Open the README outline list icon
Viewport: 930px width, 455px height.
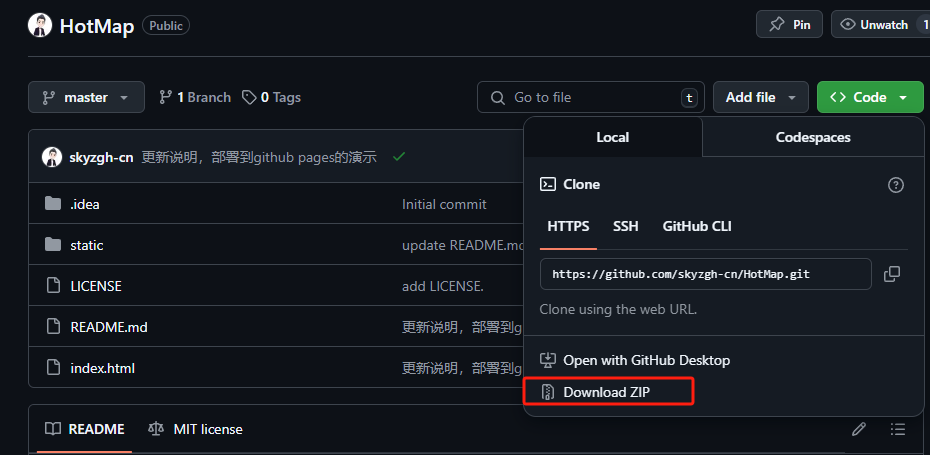coord(898,429)
